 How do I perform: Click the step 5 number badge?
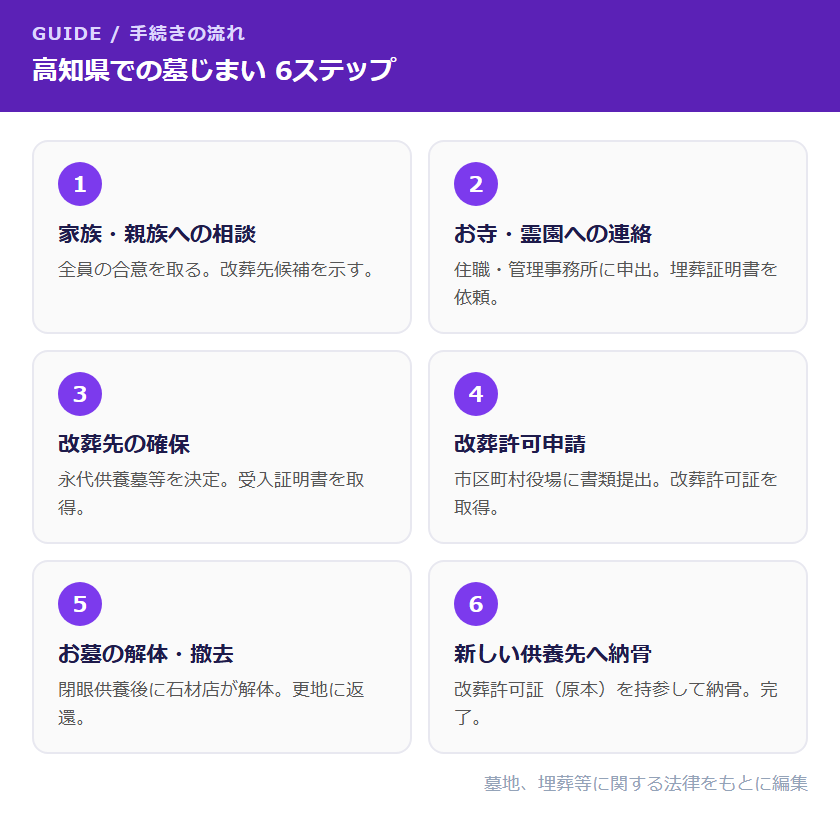pos(80,604)
